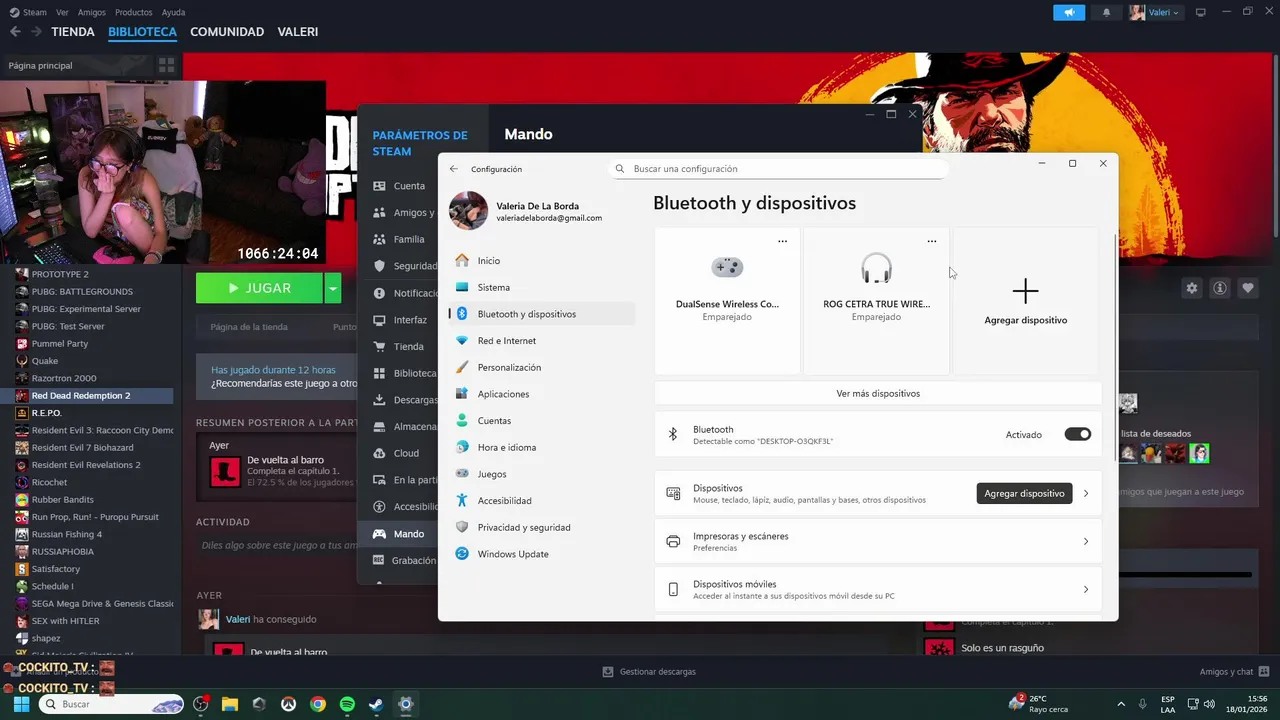Image resolution: width=1280 pixels, height=720 pixels.
Task: Click Ver más dispositivos
Action: [878, 393]
